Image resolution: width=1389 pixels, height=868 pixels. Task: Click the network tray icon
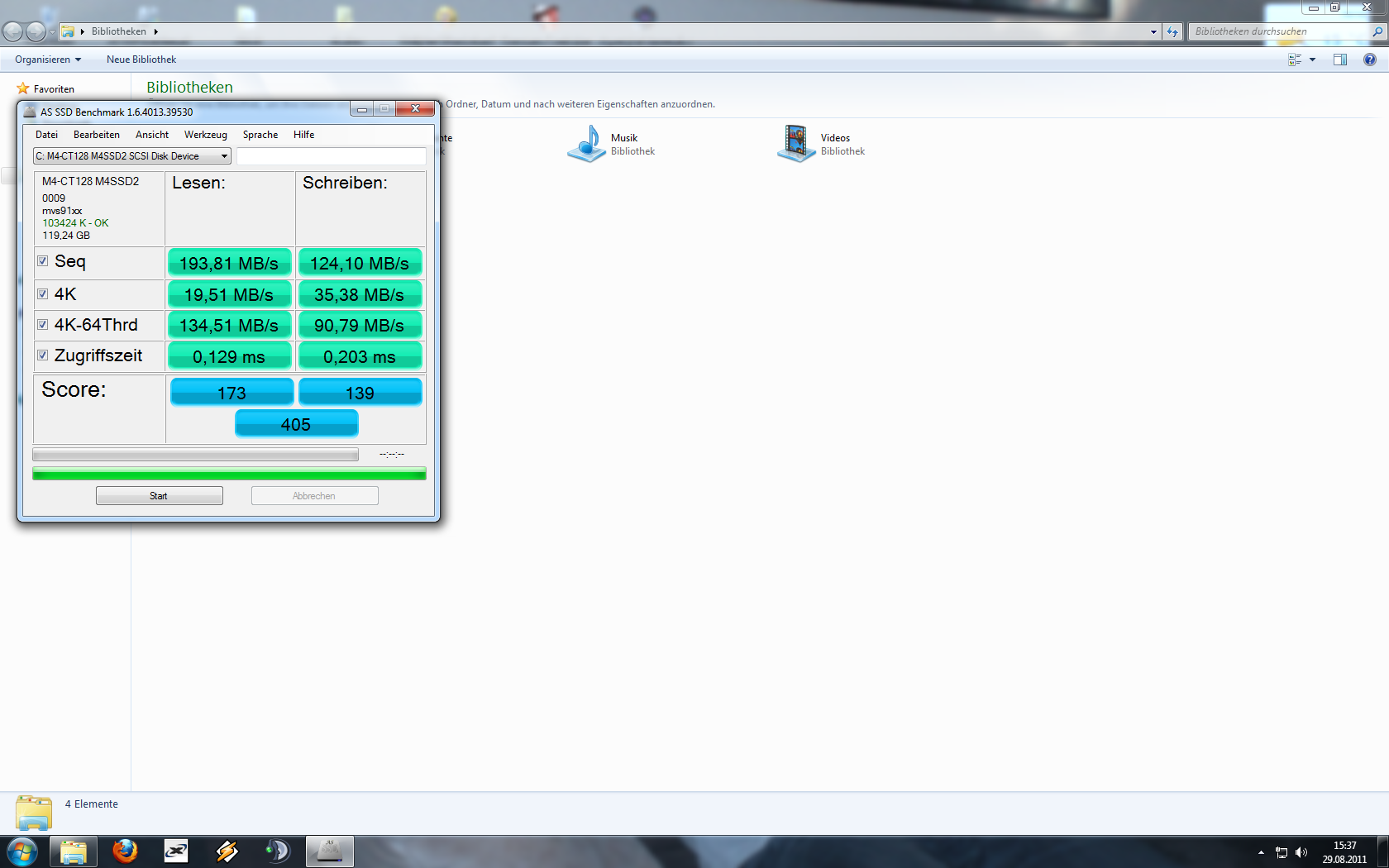coord(1282,852)
